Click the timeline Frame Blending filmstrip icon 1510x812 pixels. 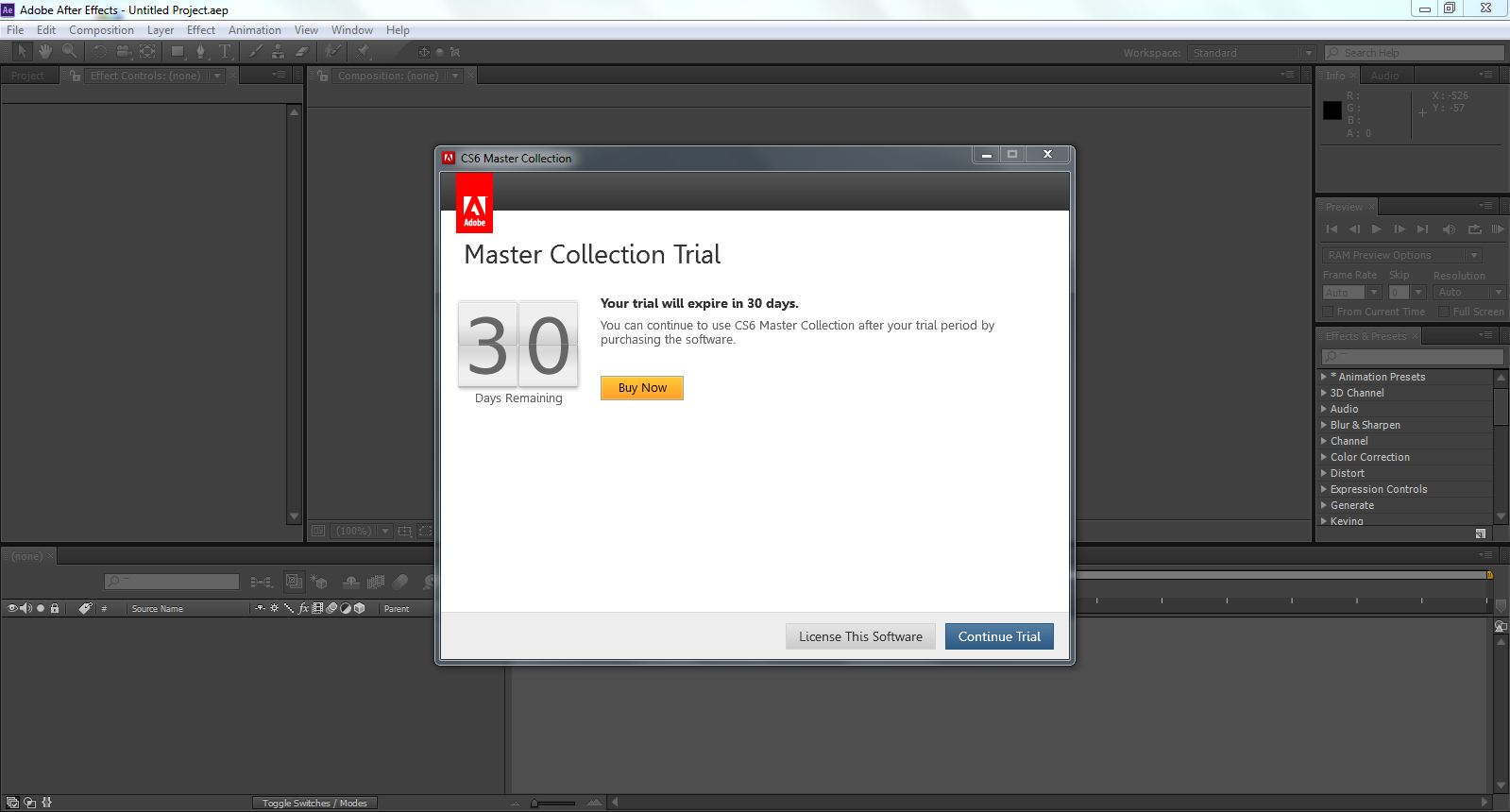click(376, 582)
